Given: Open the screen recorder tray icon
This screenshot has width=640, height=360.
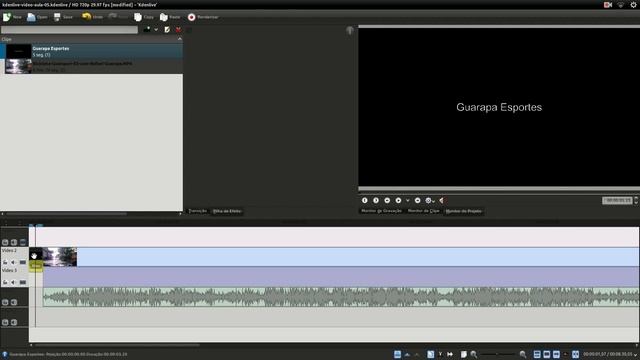Looking at the screenshot, I should pyautogui.click(x=608, y=4).
